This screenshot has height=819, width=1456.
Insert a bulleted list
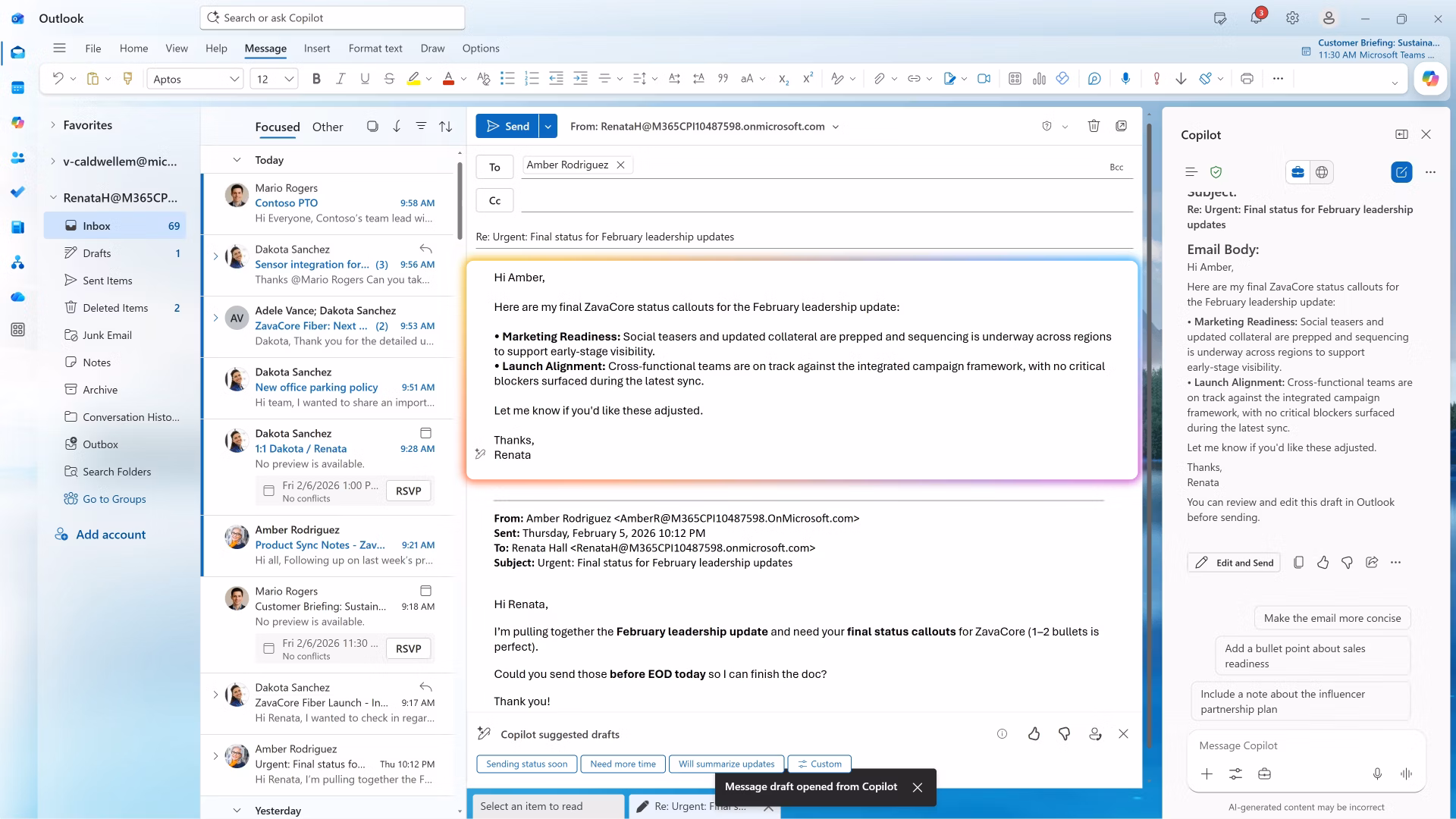point(507,79)
